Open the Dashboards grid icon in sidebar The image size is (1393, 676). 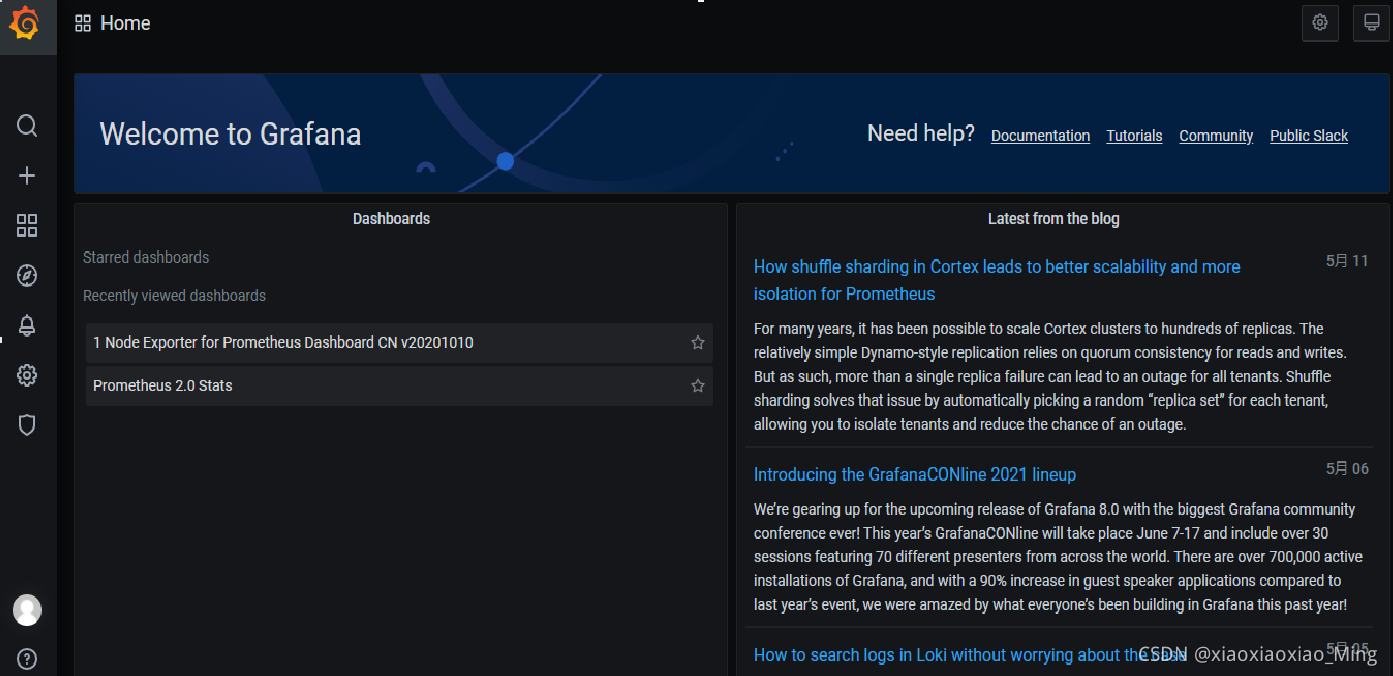[x=27, y=225]
